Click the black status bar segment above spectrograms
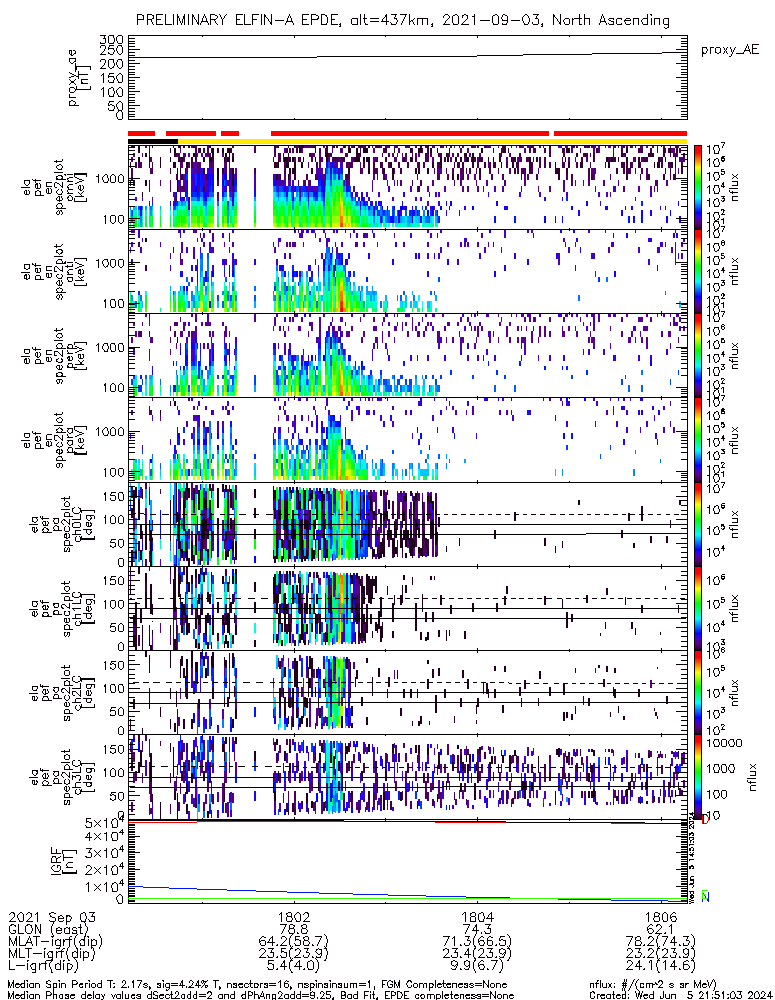This screenshot has width=775, height=1000. [152, 141]
